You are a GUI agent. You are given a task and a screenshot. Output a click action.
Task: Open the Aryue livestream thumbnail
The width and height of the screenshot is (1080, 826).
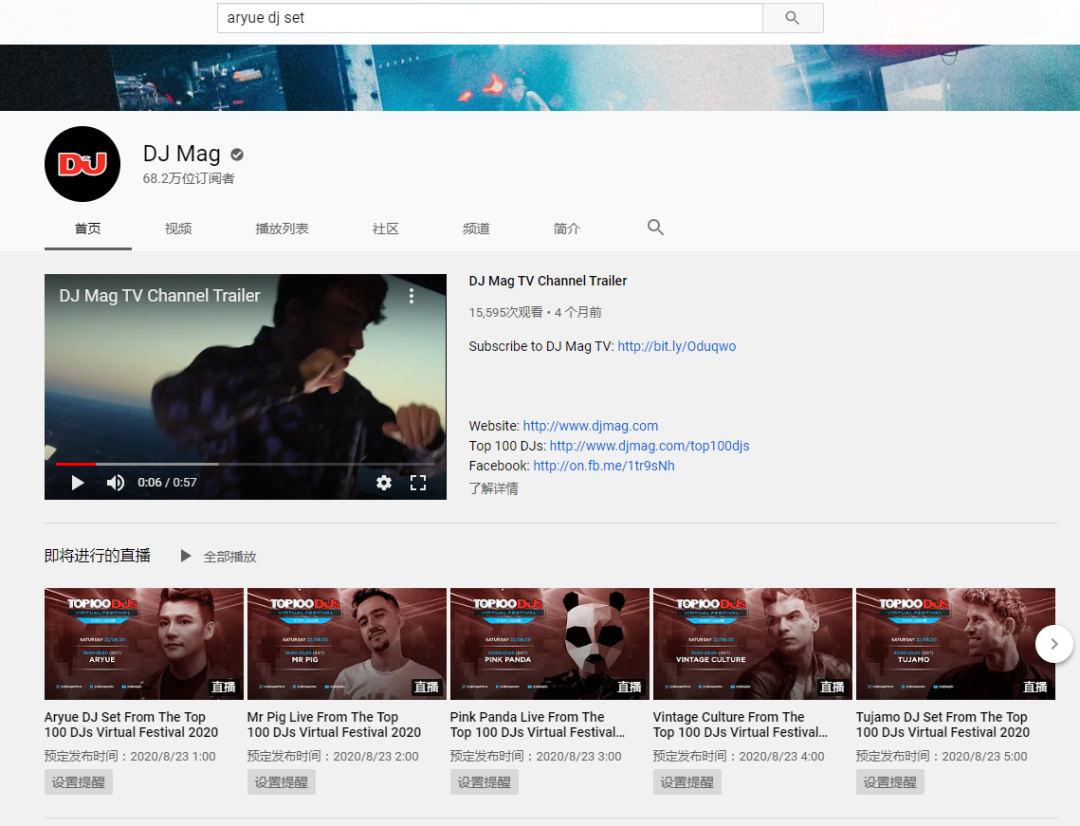click(x=144, y=643)
